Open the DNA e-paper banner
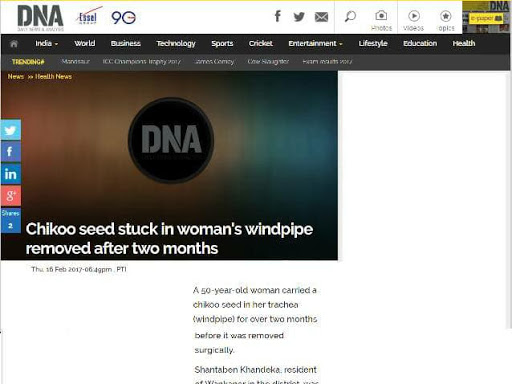Viewport: 512px width, 384px height. click(x=487, y=17)
